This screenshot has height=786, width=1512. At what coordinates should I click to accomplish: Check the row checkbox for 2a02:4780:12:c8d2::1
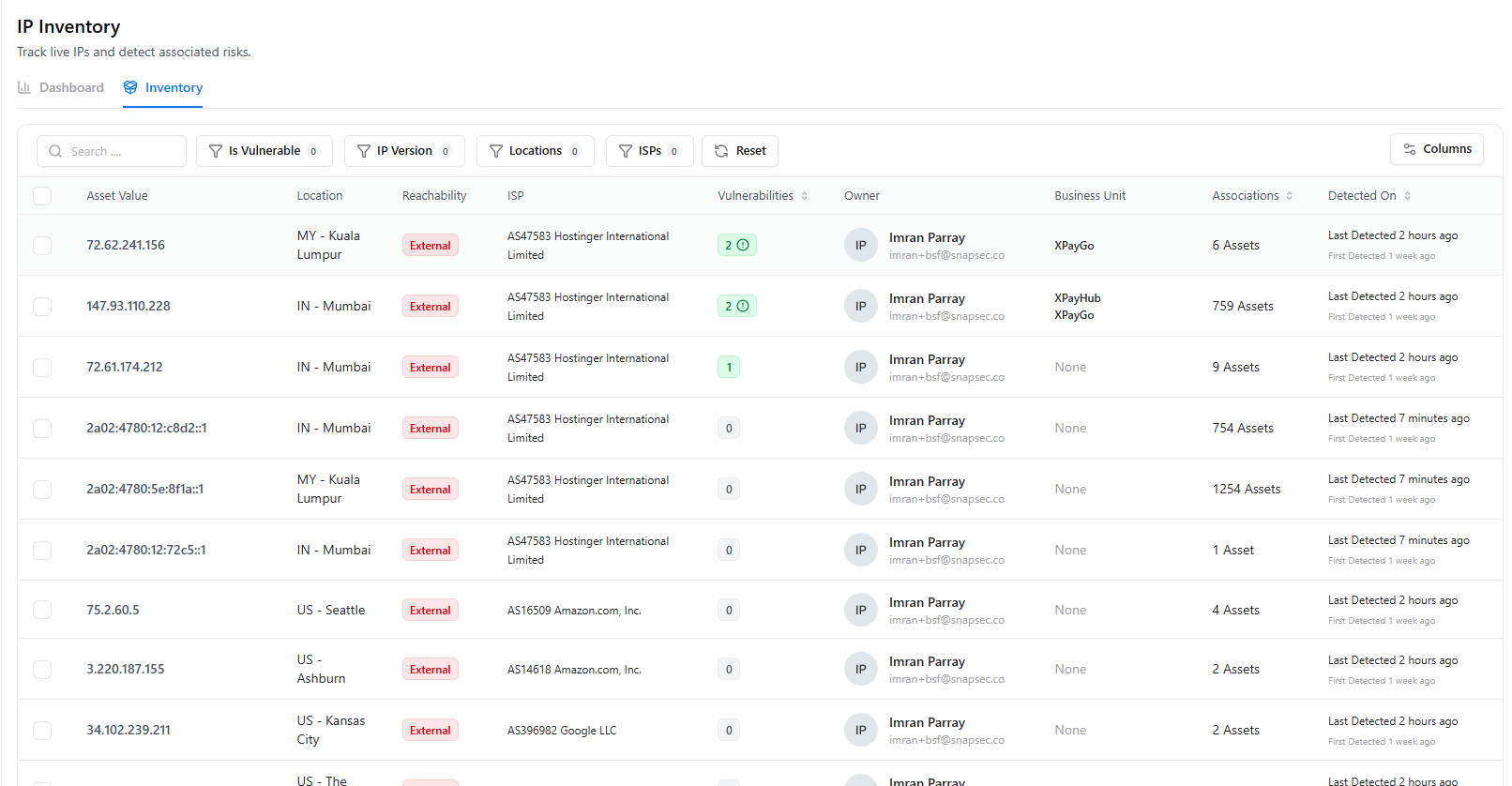42,429
